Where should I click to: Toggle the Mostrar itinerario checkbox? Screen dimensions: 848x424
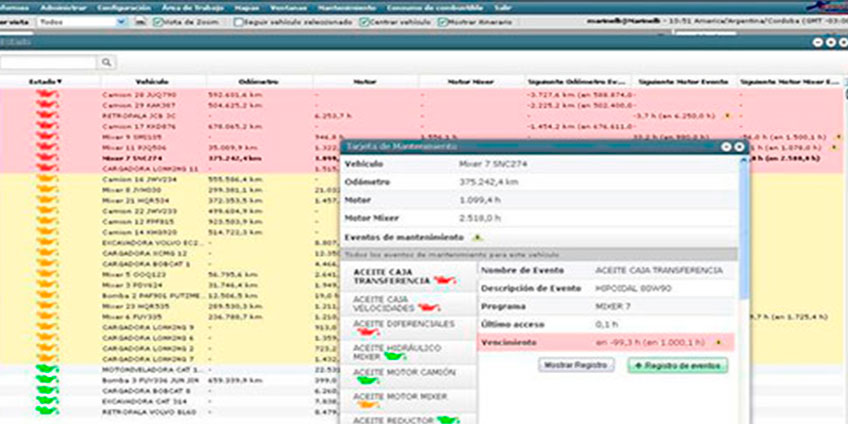pos(442,21)
